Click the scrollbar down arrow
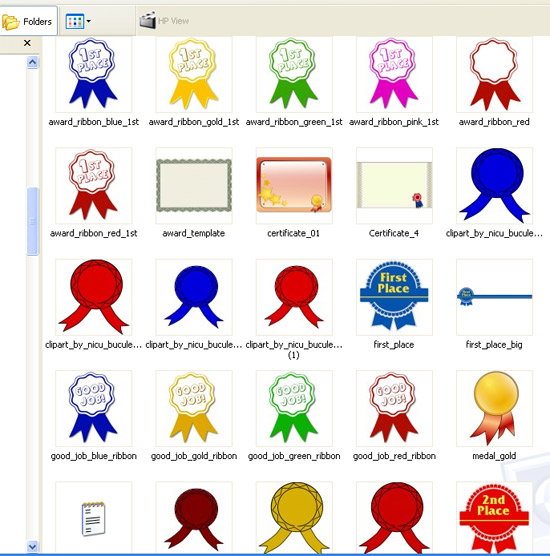The width and height of the screenshot is (550, 556). coord(33,546)
